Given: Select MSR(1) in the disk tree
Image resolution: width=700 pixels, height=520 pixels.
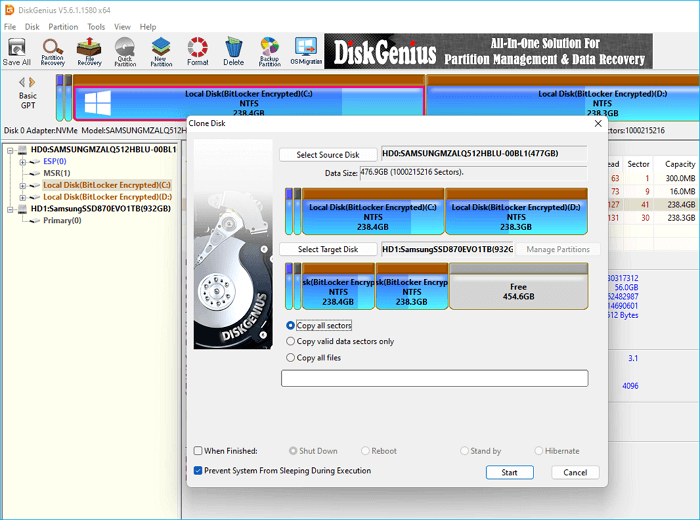Looking at the screenshot, I should click(x=57, y=173).
